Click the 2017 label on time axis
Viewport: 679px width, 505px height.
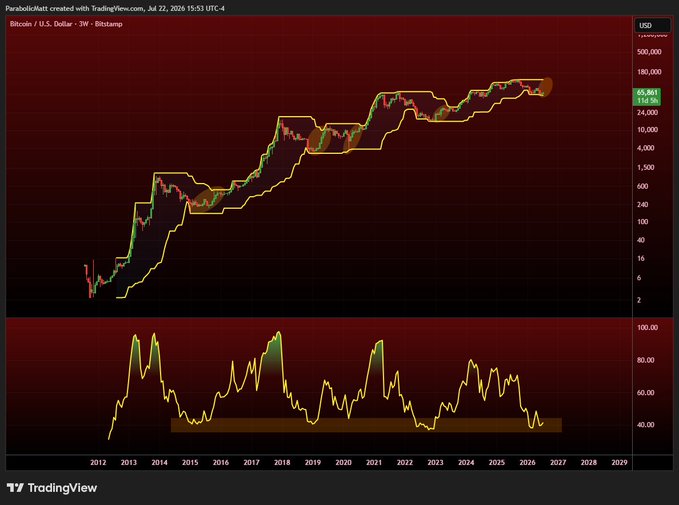252,463
